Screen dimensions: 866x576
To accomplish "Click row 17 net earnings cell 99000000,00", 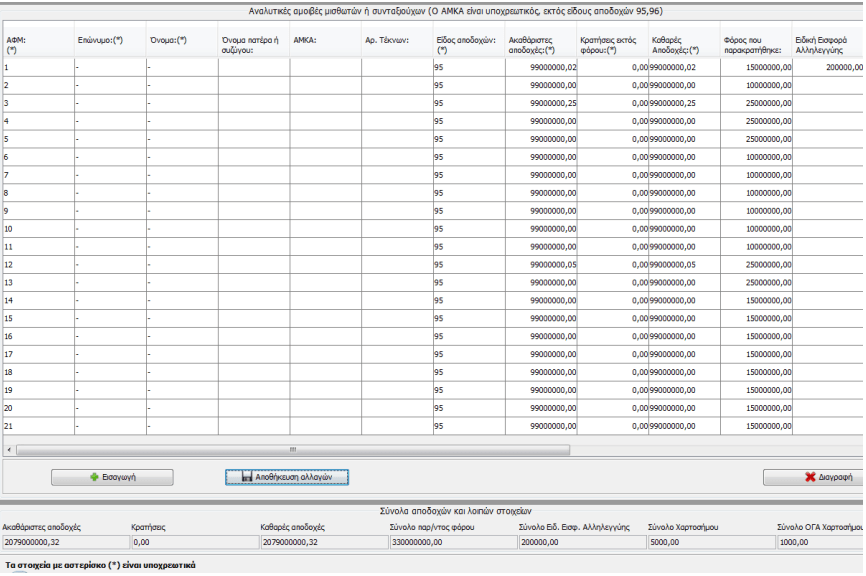I will 685,355.
